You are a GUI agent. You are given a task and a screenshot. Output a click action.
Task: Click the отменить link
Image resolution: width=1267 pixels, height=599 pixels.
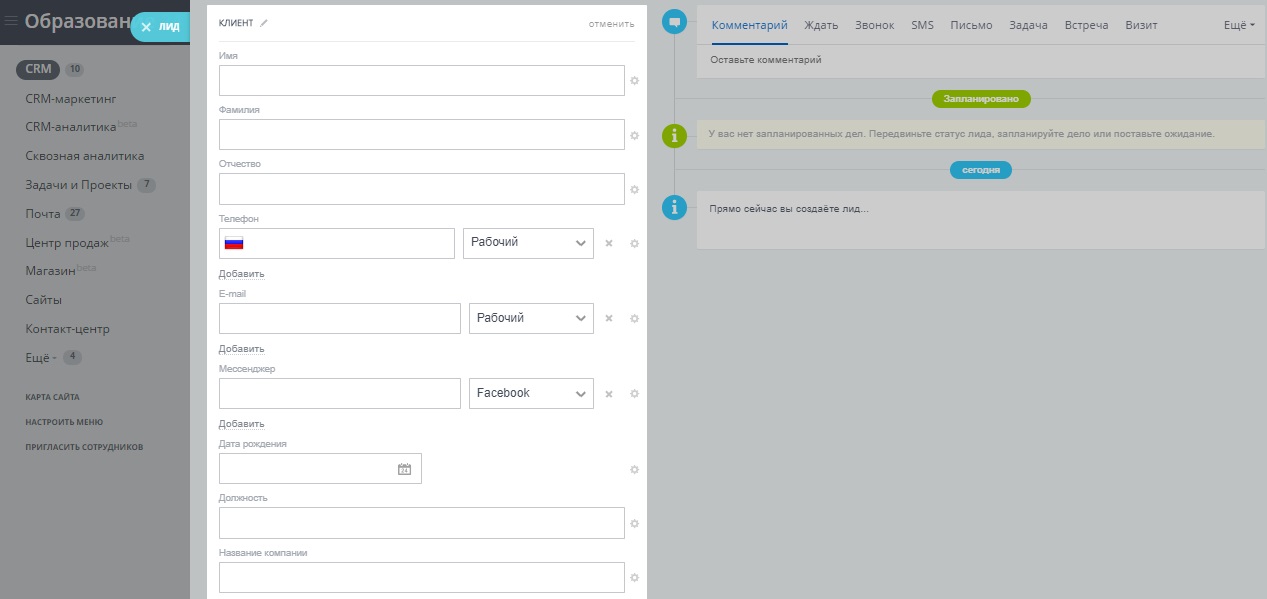coord(611,23)
